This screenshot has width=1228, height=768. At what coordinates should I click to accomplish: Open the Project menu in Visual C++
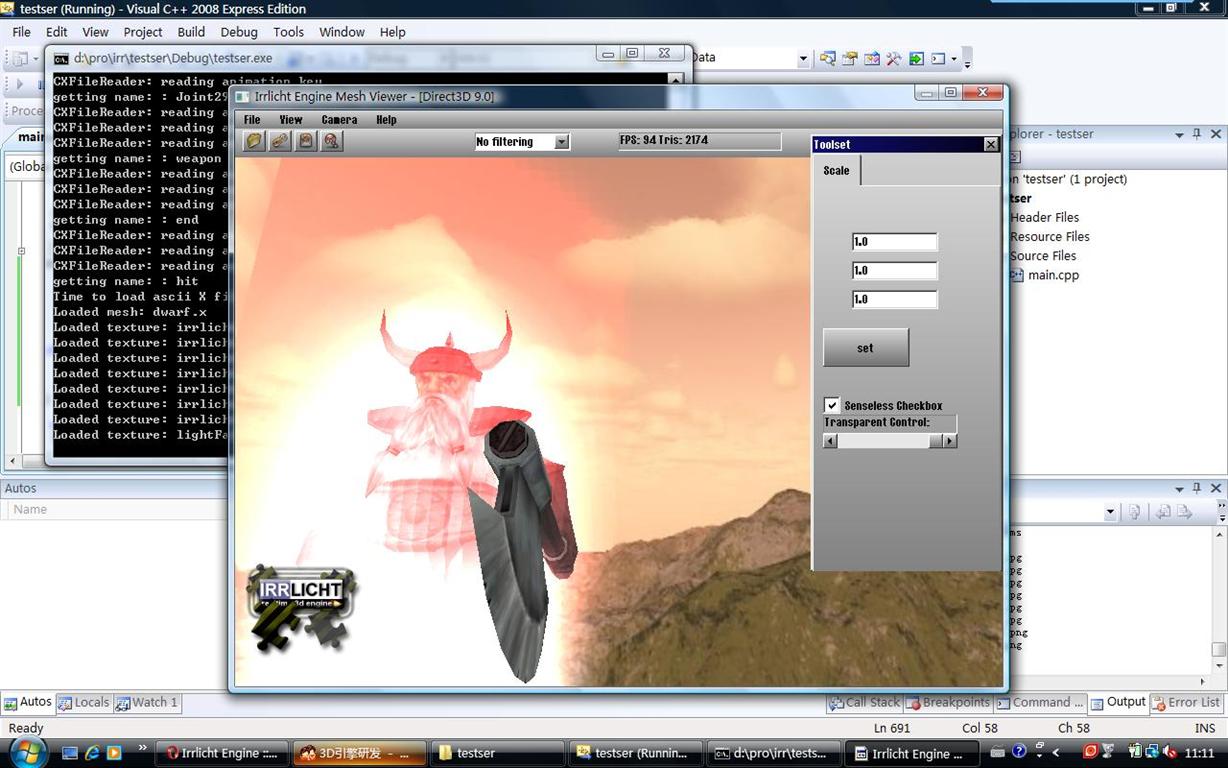[x=143, y=32]
